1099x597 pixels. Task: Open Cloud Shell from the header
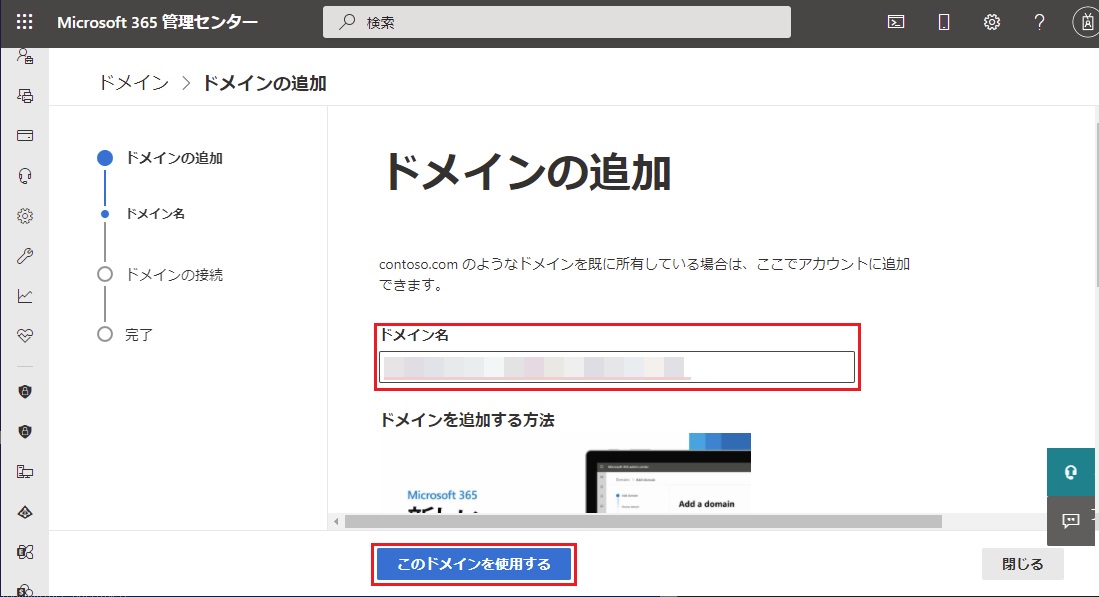pyautogui.click(x=896, y=22)
